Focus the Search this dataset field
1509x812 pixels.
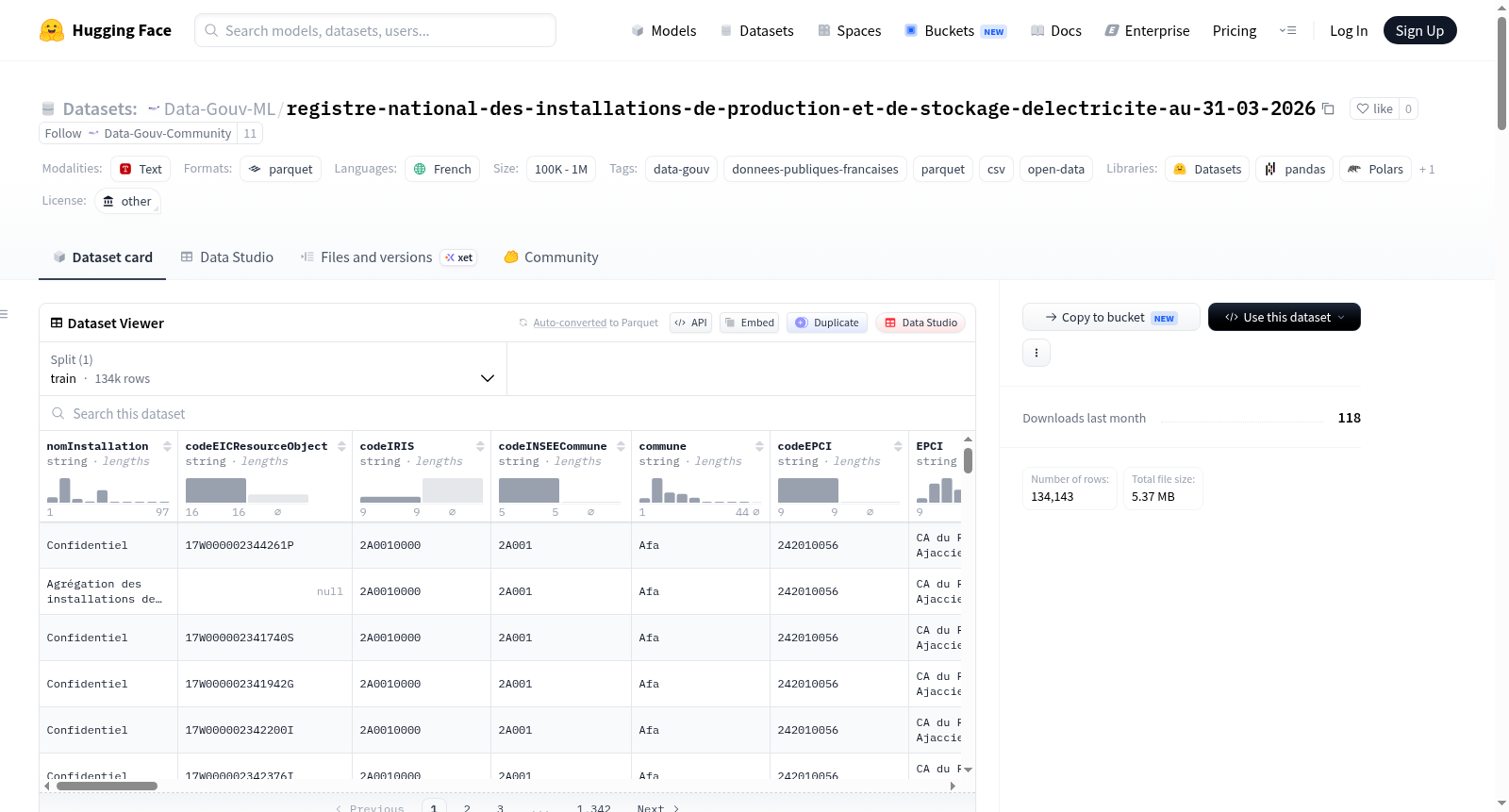(507, 413)
